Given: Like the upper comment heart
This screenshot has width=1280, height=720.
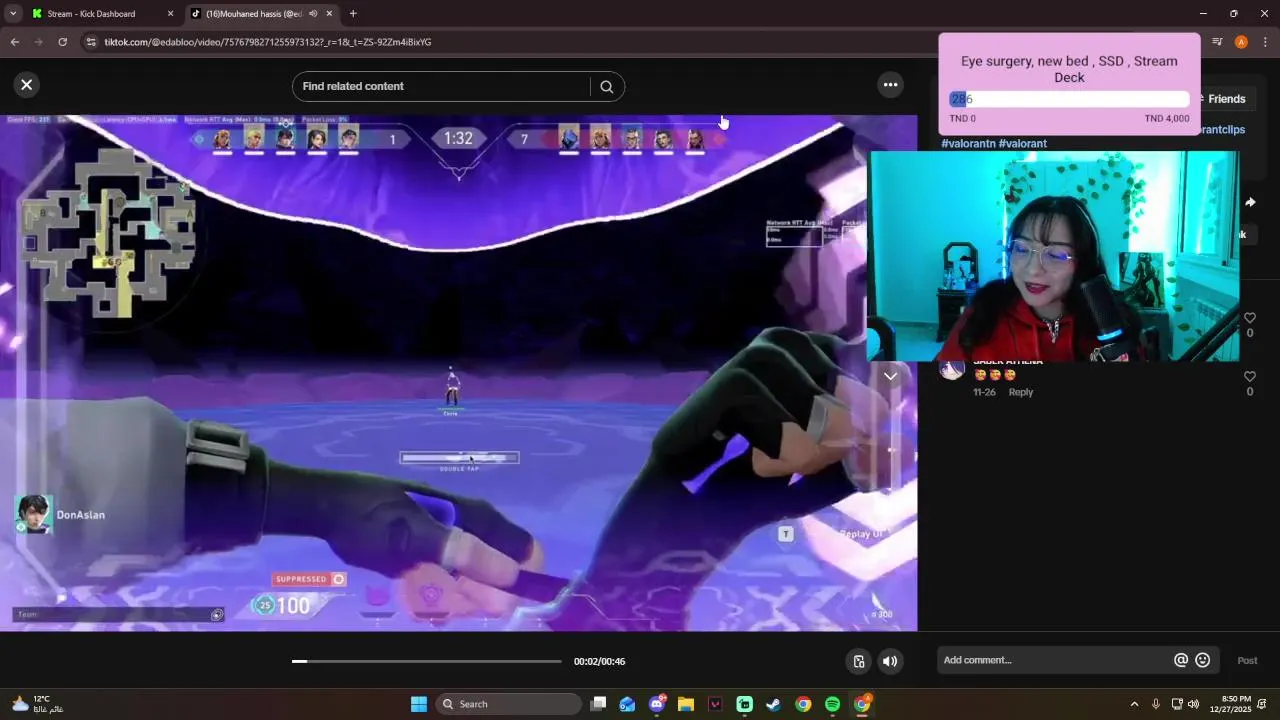Looking at the screenshot, I should 1249,318.
